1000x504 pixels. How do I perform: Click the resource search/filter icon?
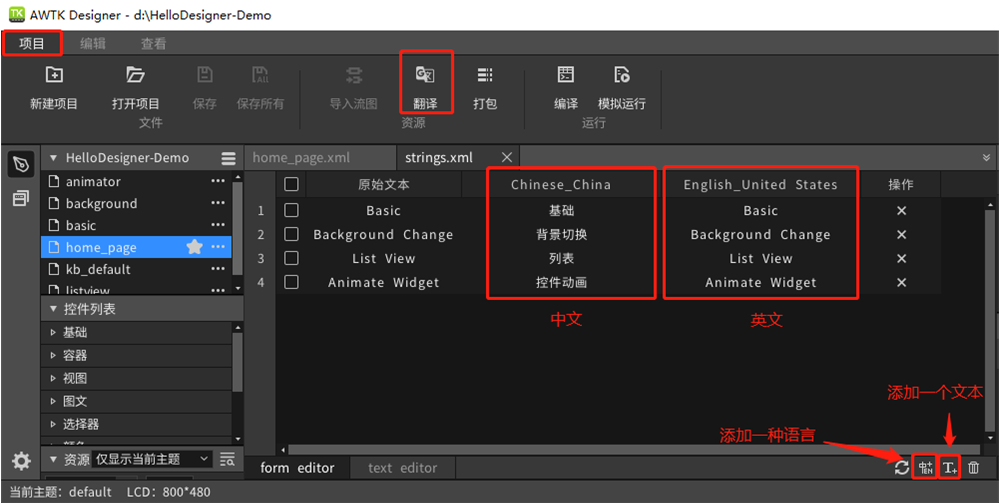[x=227, y=459]
